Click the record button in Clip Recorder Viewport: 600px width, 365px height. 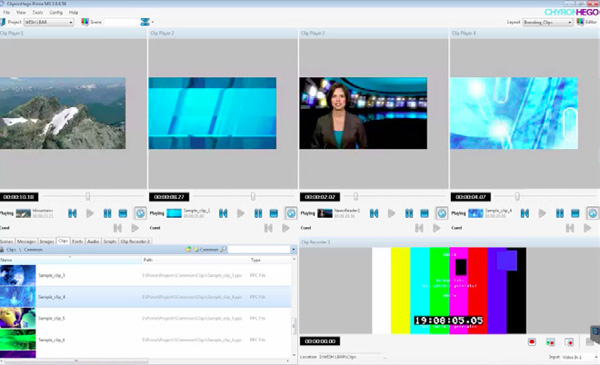532,342
